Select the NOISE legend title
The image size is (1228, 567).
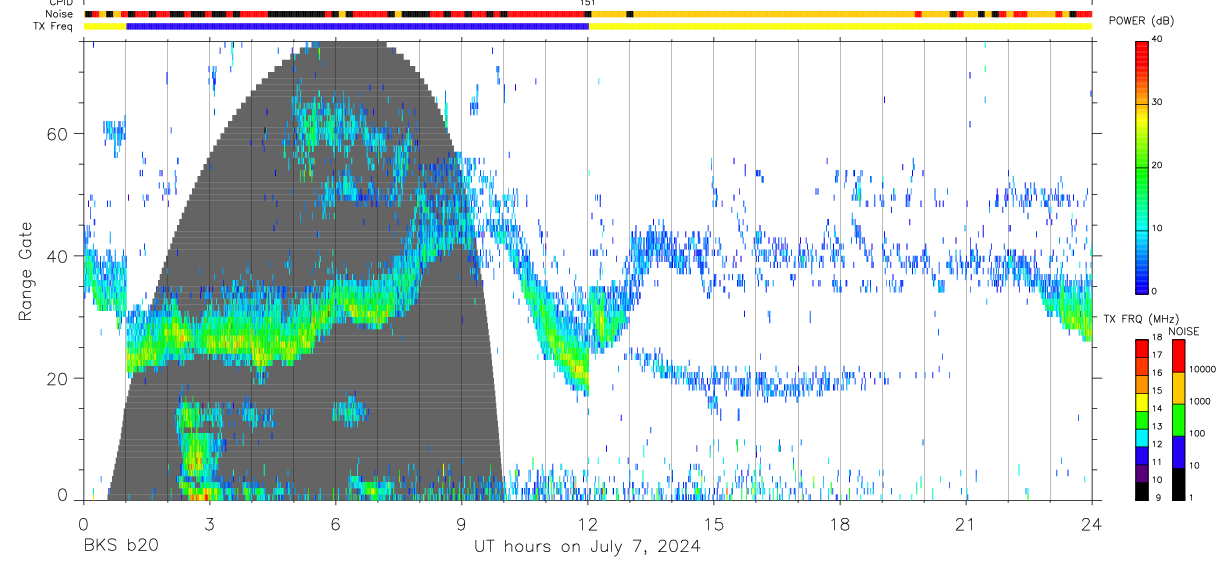click(1184, 331)
